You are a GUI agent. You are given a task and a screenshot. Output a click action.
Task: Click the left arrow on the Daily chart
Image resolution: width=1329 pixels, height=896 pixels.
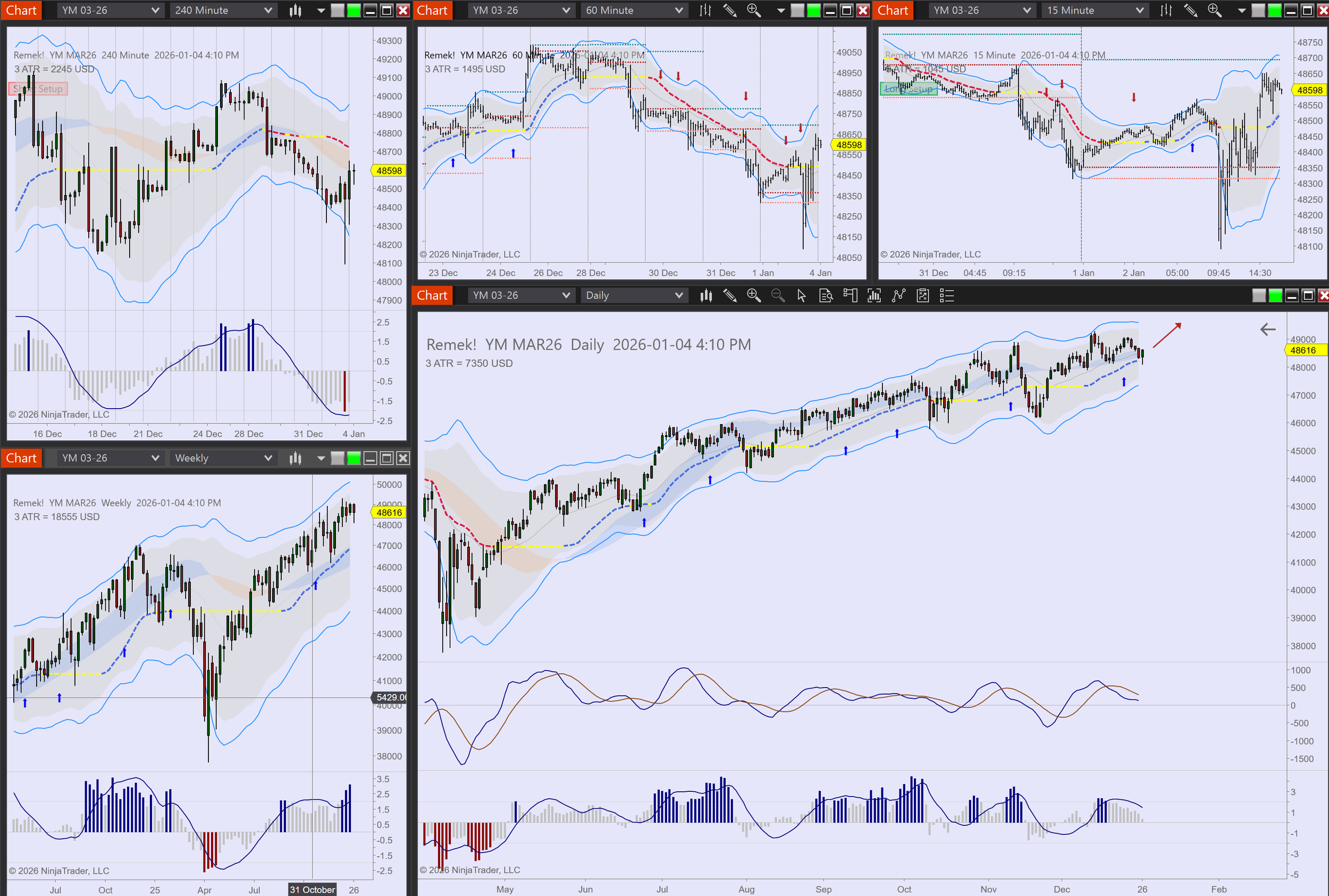[x=1267, y=329]
